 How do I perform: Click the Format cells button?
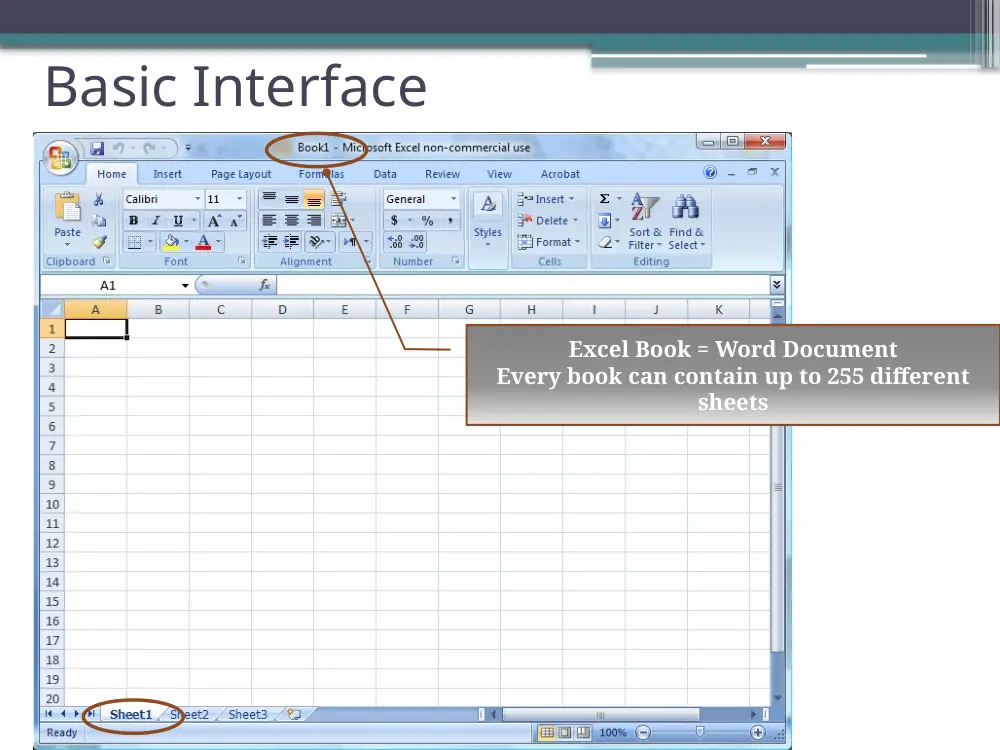pos(549,242)
